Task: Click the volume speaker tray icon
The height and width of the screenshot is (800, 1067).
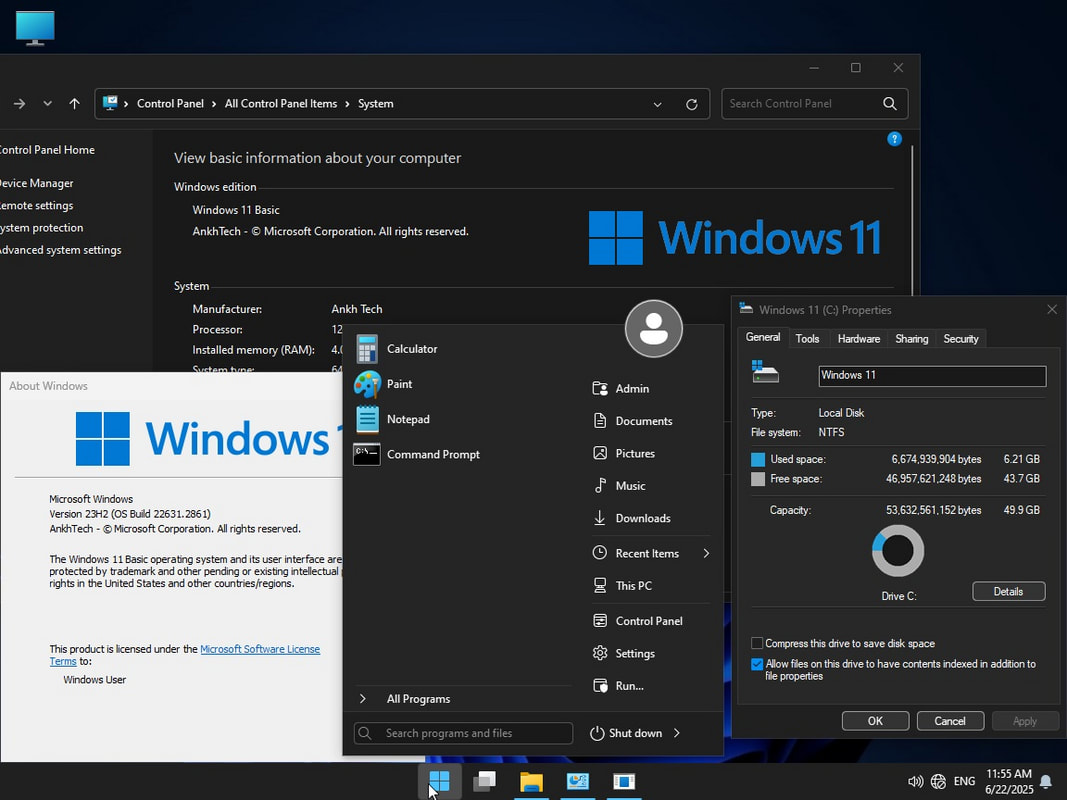Action: pyautogui.click(x=915, y=782)
